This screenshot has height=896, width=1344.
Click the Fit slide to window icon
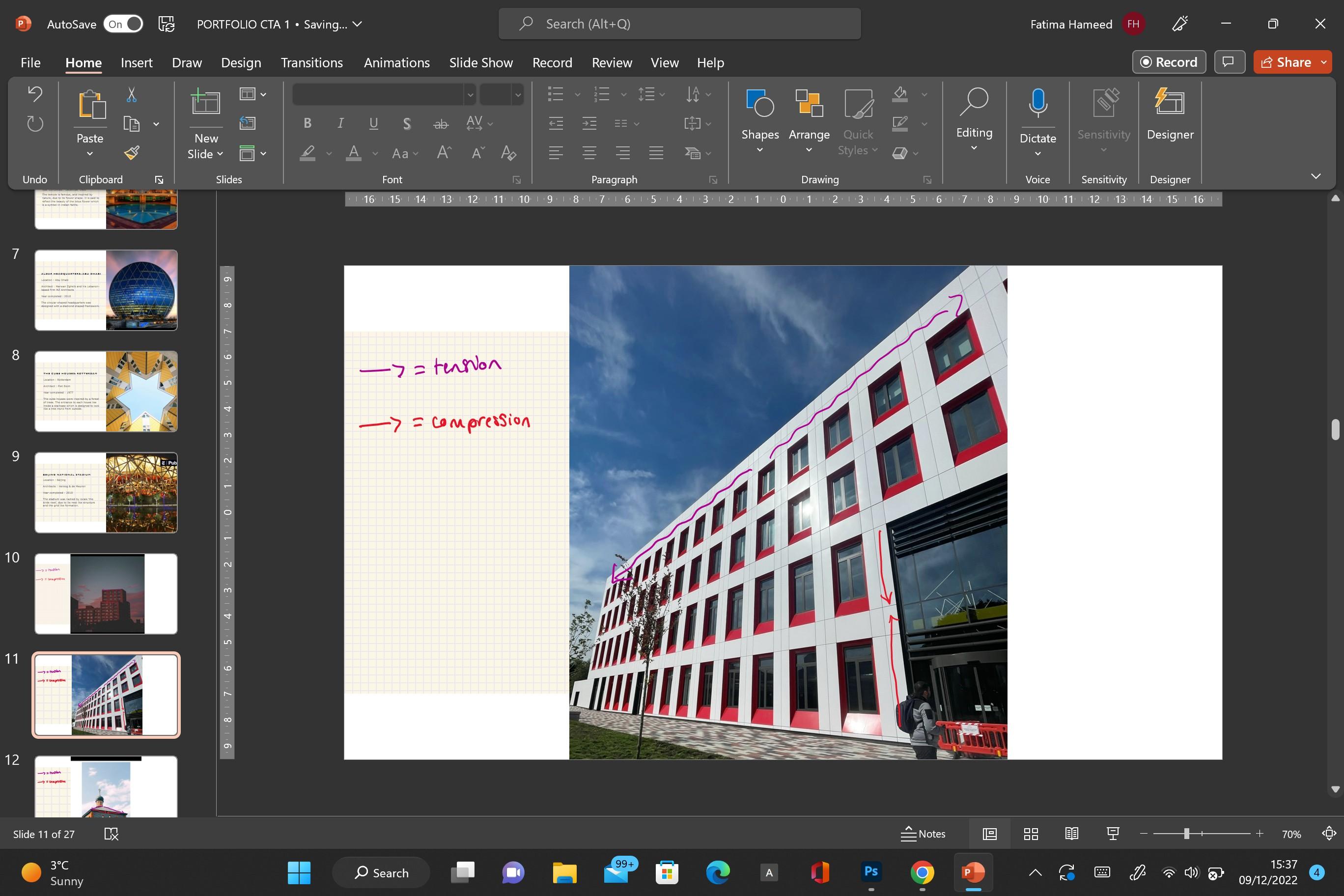(x=1329, y=834)
